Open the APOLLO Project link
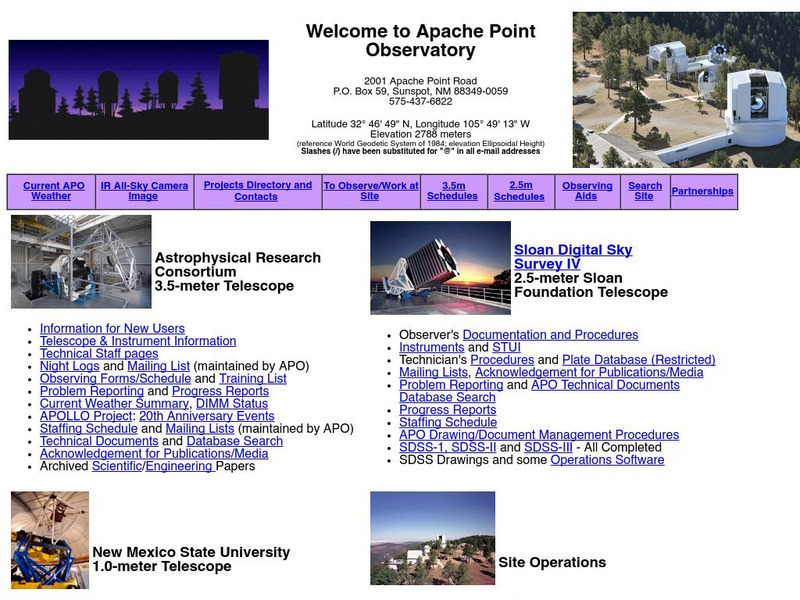The image size is (800, 600). (x=86, y=416)
